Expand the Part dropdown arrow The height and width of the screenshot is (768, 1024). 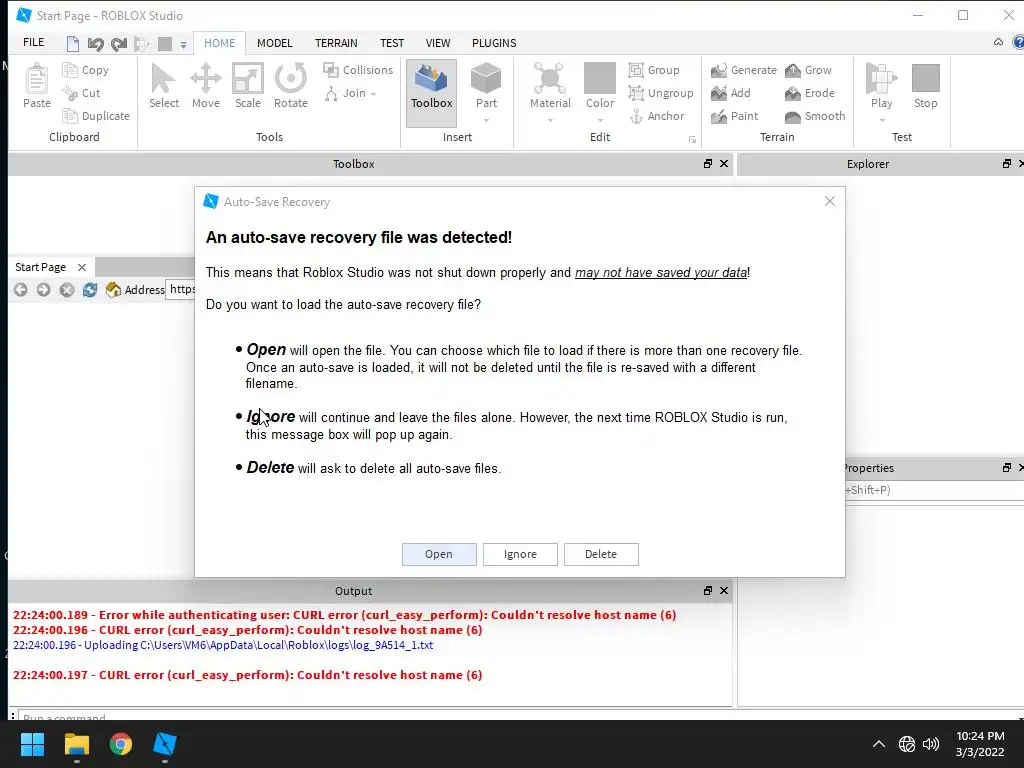[487, 120]
